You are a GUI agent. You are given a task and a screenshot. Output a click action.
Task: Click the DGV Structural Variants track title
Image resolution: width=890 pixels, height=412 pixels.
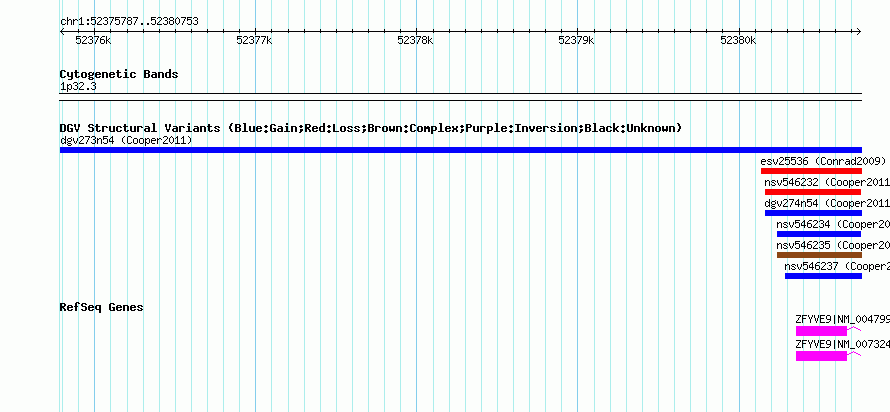point(371,128)
